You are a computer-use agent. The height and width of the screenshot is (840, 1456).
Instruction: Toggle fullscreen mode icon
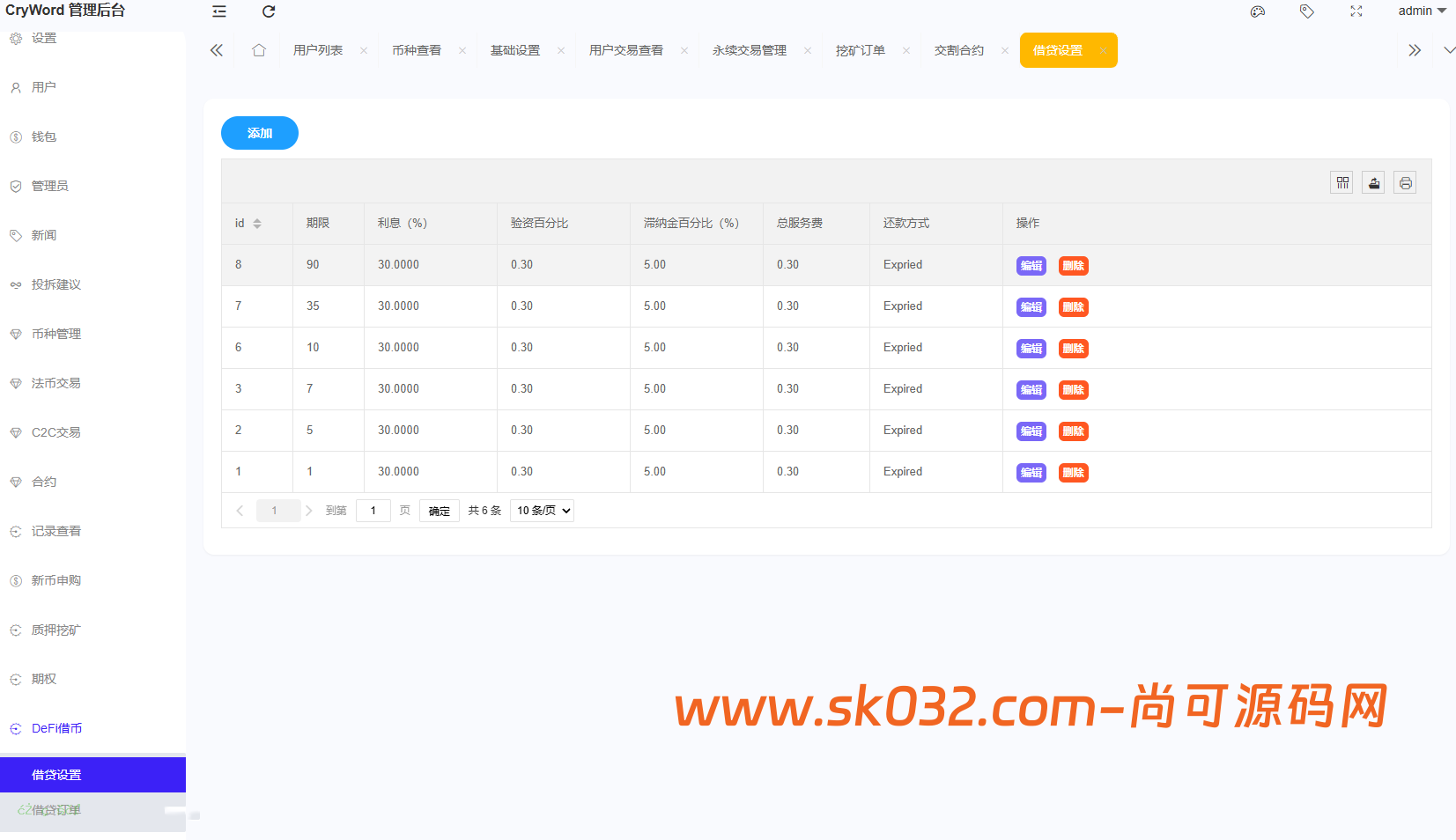[1356, 11]
